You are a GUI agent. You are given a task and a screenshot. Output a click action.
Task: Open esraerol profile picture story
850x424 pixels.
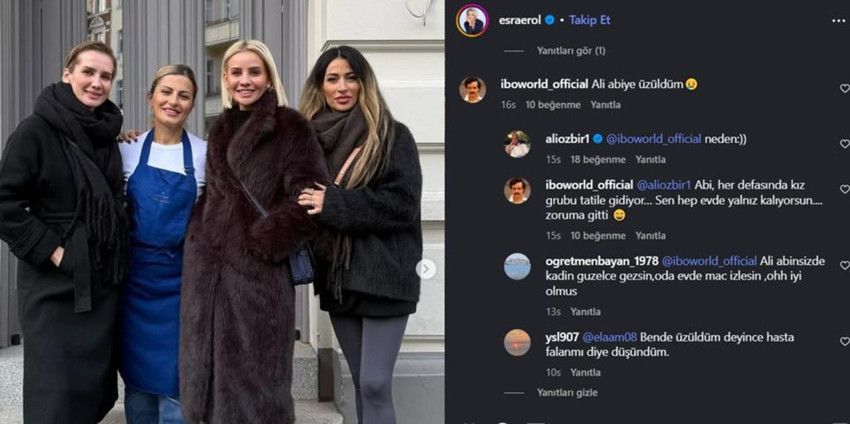click(x=473, y=21)
